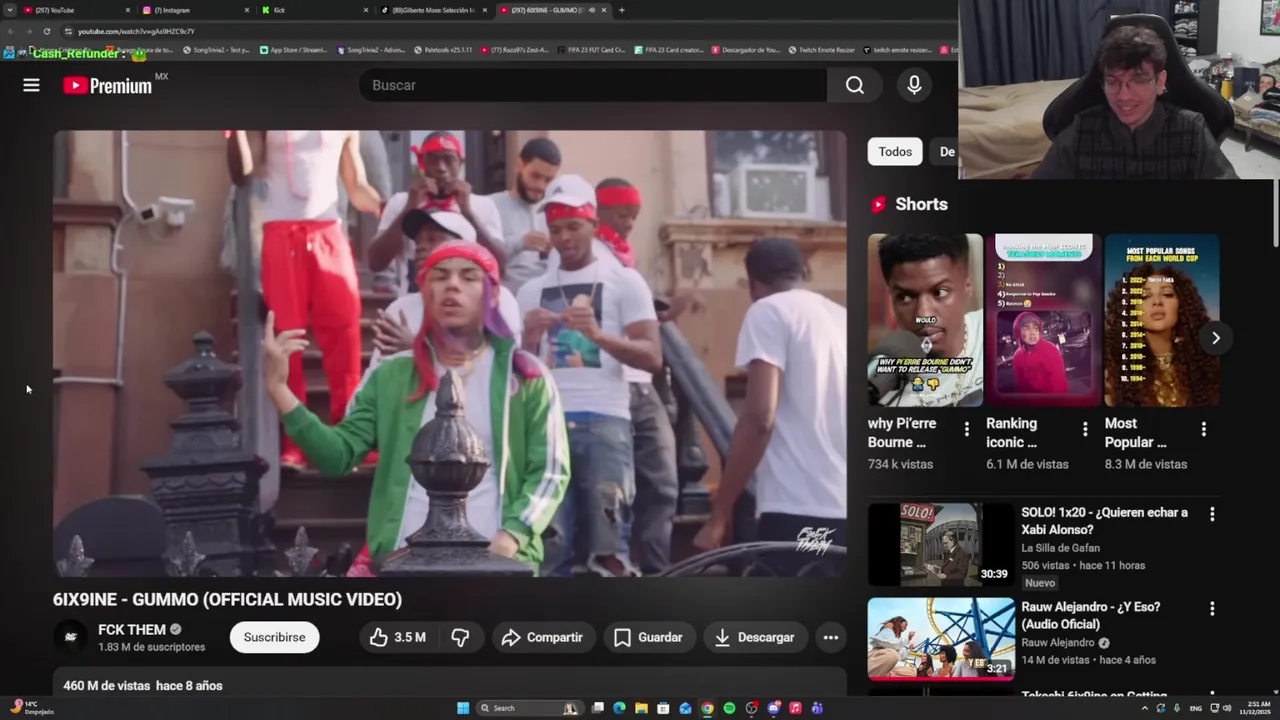Play the 'Most Popular' World Cup short
This screenshot has width=1280, height=720.
(x=1162, y=320)
